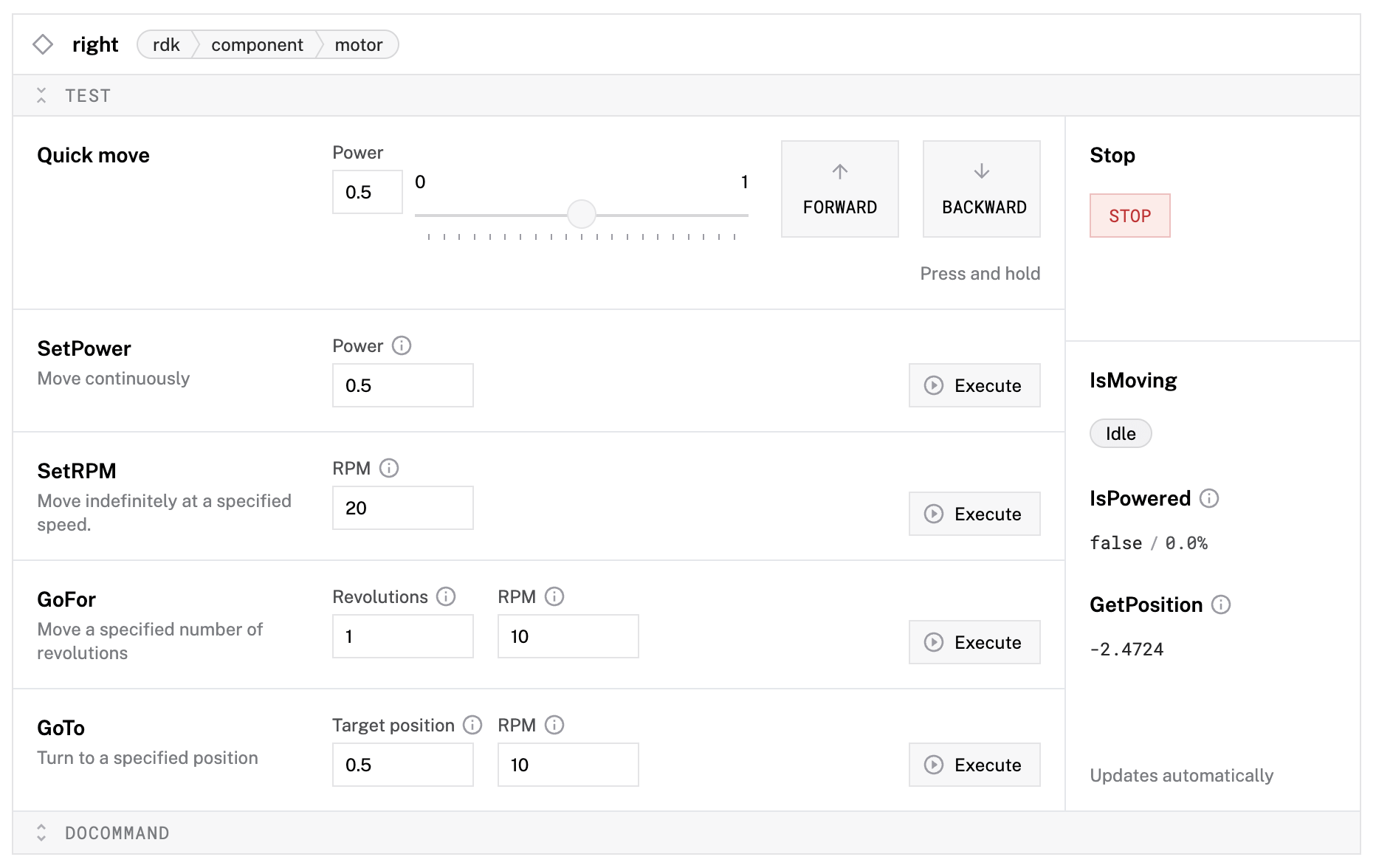
Task: Click the Quick move power slider handle
Action: pos(582,214)
